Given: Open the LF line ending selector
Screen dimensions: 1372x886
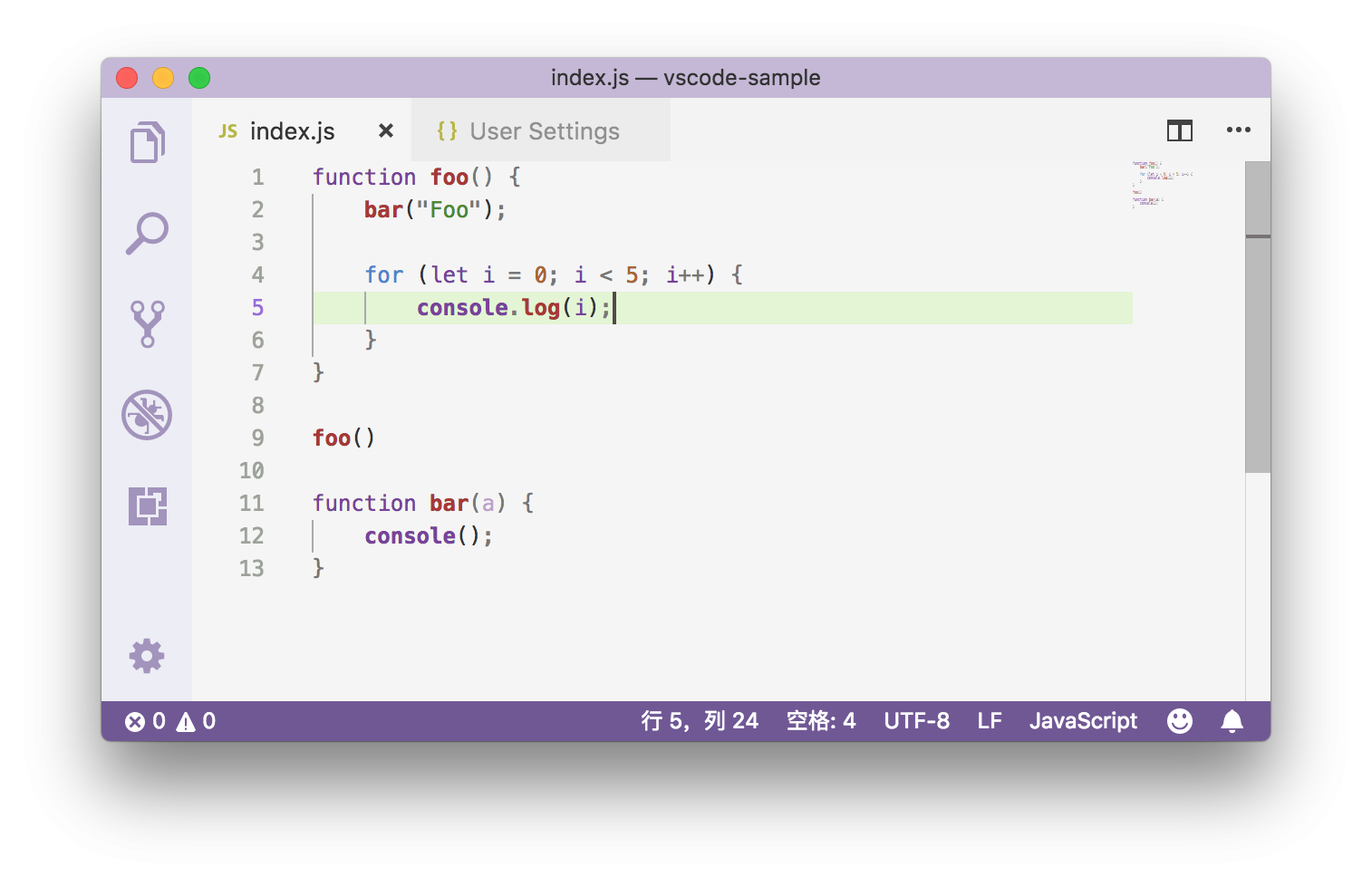Looking at the screenshot, I should point(988,720).
